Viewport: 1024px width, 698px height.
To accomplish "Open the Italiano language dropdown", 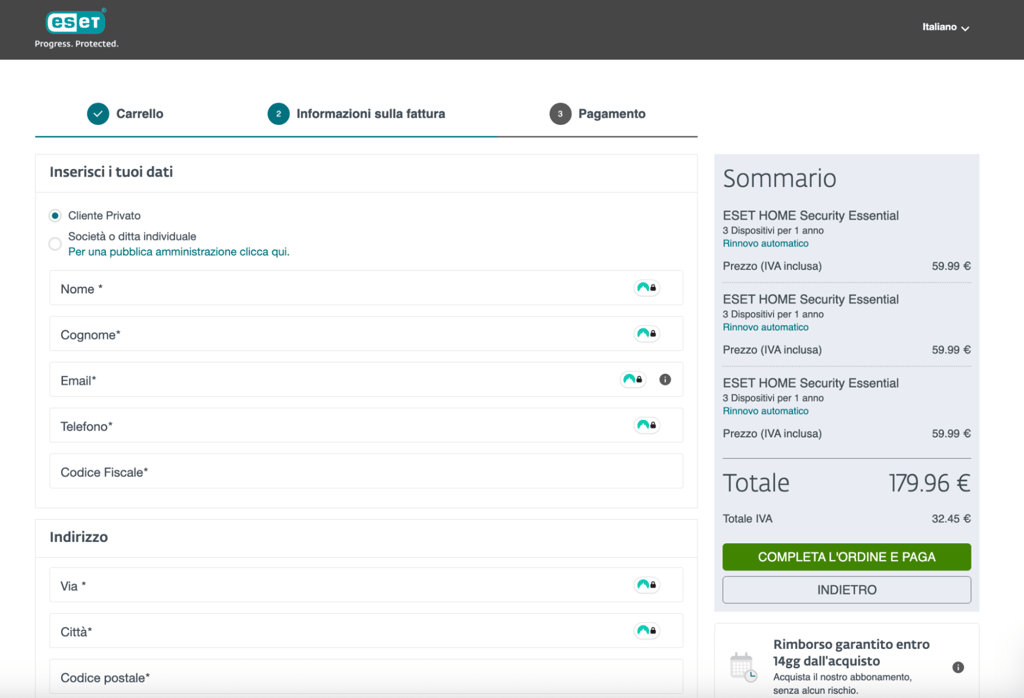I will click(x=945, y=27).
